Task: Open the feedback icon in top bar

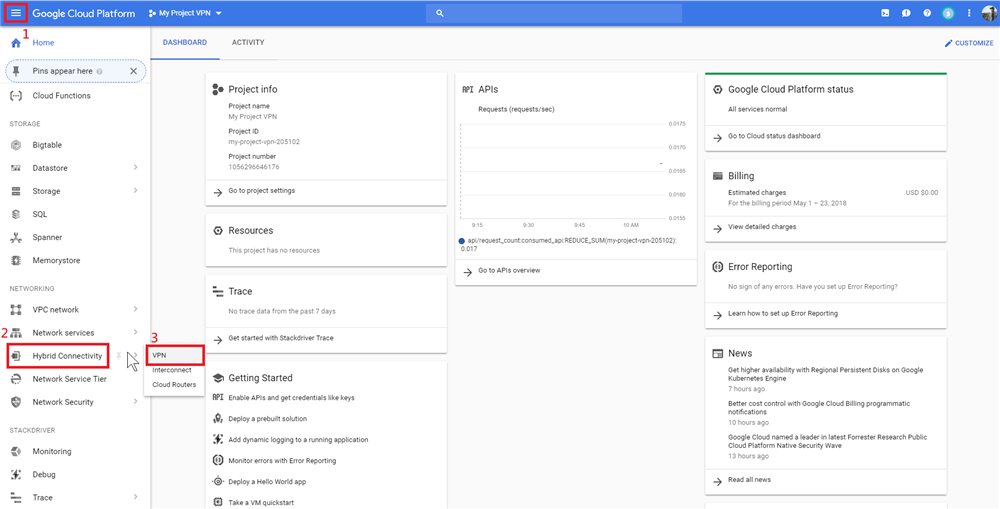Action: pyautogui.click(x=906, y=13)
